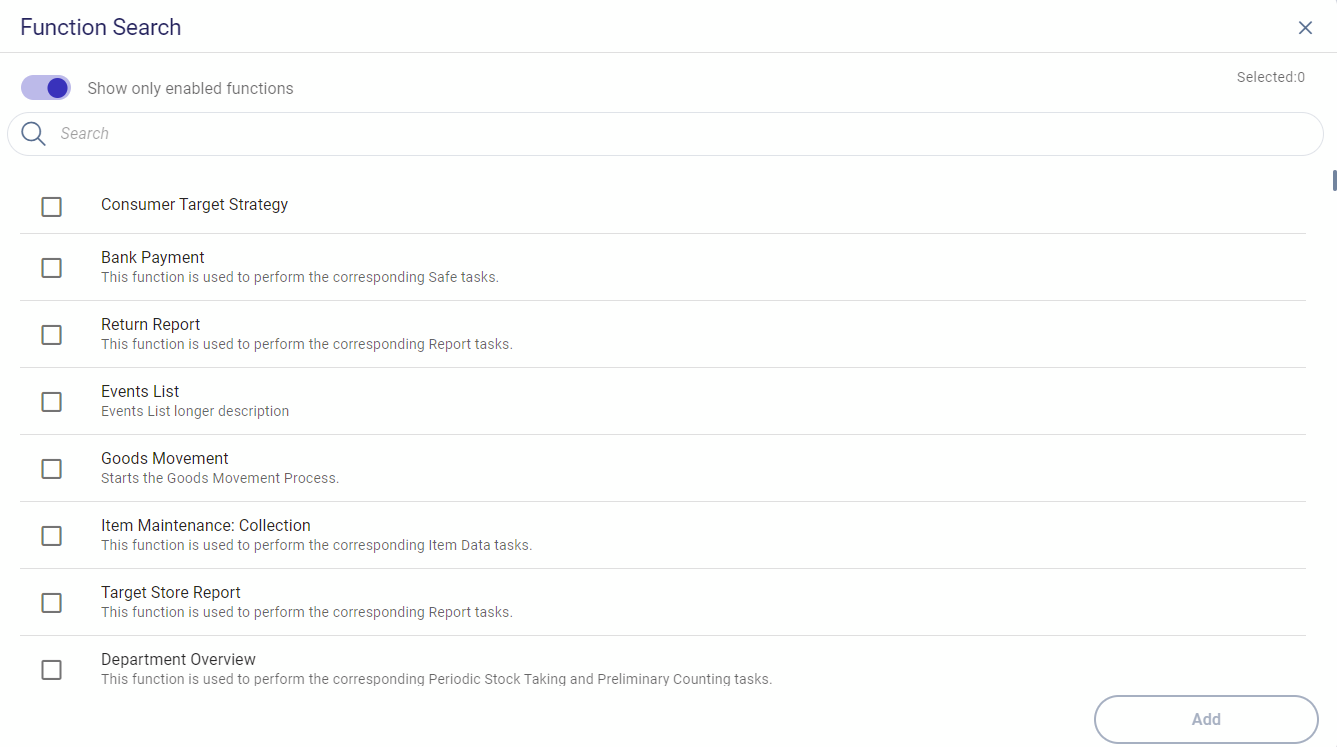Screen dimensions: 1337x747
Task: Select the Bank Payment checkbox
Action: point(51,268)
